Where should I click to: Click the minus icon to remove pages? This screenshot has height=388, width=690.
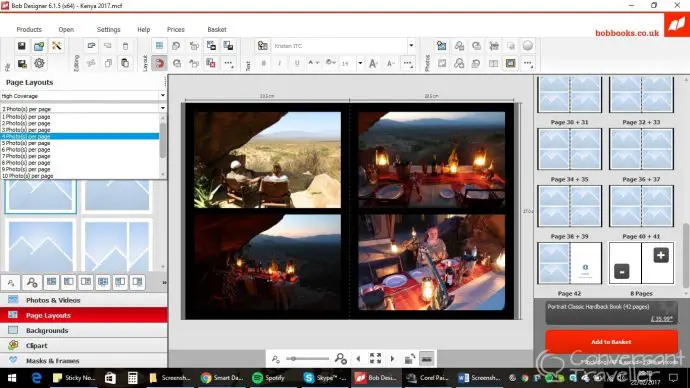pyautogui.click(x=621, y=271)
